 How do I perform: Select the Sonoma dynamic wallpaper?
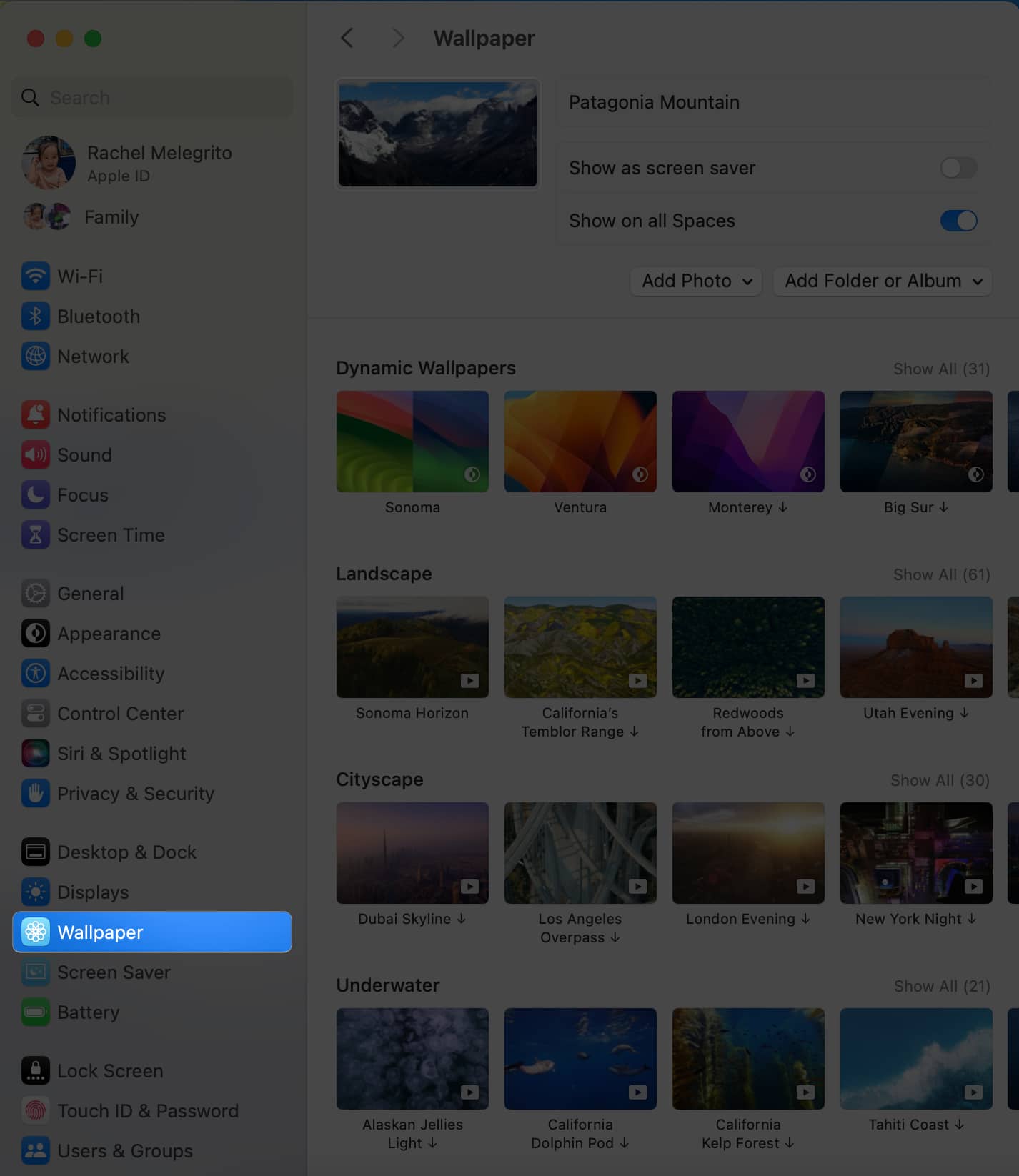(412, 441)
